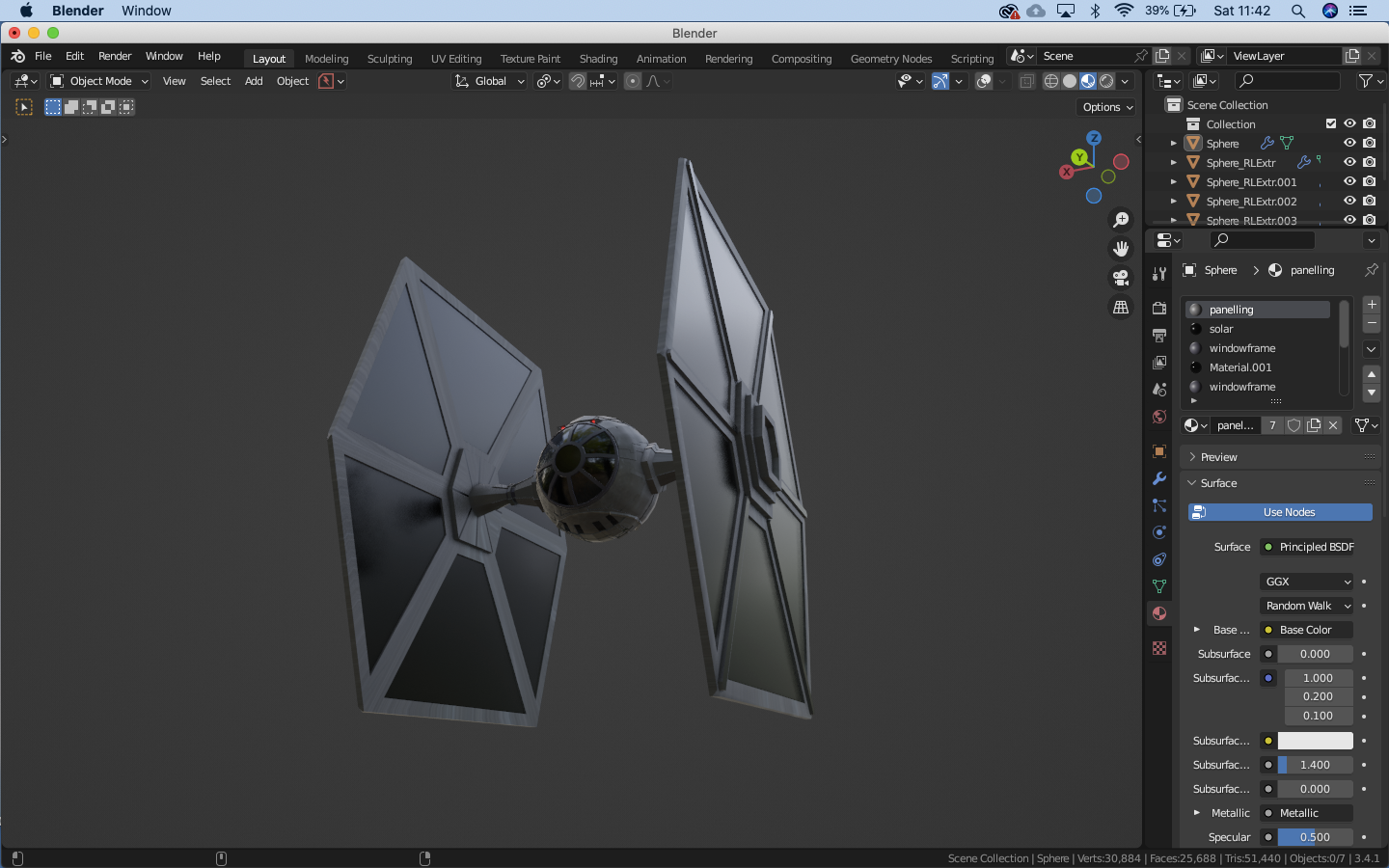Screen dimensions: 1389x868
Task: Open the View Layer properties tab
Action: point(1159,363)
